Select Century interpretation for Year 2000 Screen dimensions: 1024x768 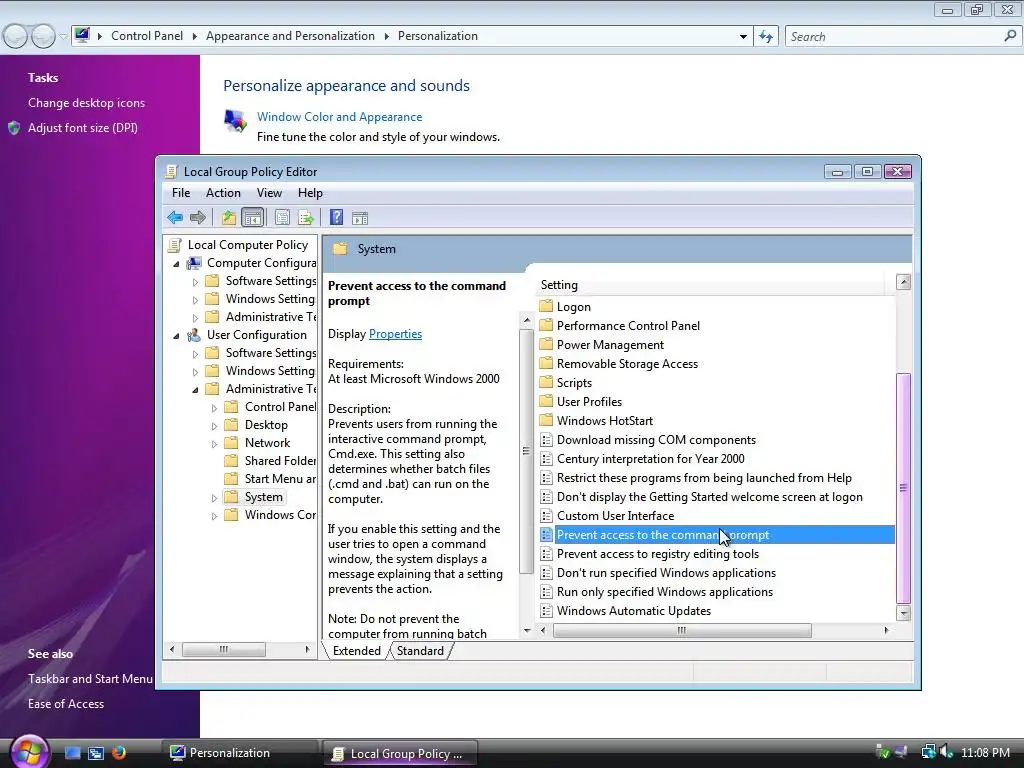click(650, 458)
